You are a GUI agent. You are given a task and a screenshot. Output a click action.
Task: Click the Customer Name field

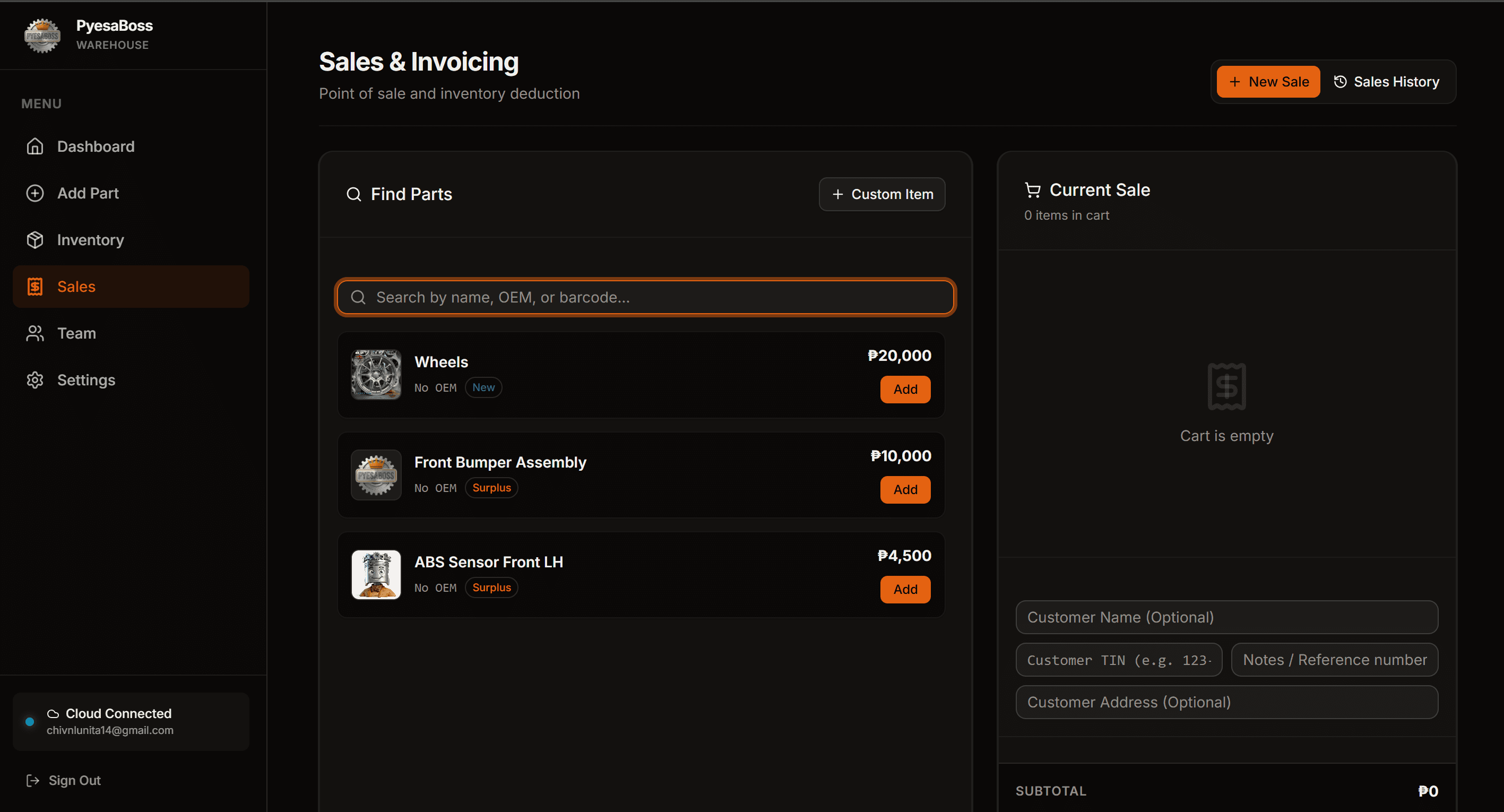pyautogui.click(x=1226, y=617)
